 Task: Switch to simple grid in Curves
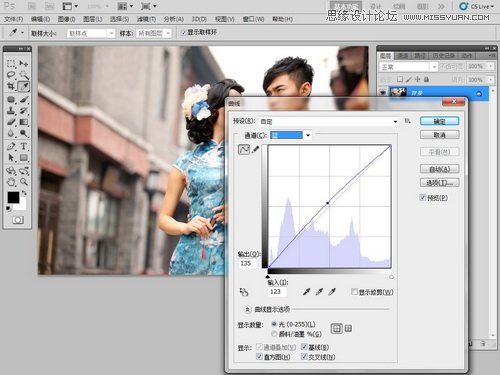(337, 329)
